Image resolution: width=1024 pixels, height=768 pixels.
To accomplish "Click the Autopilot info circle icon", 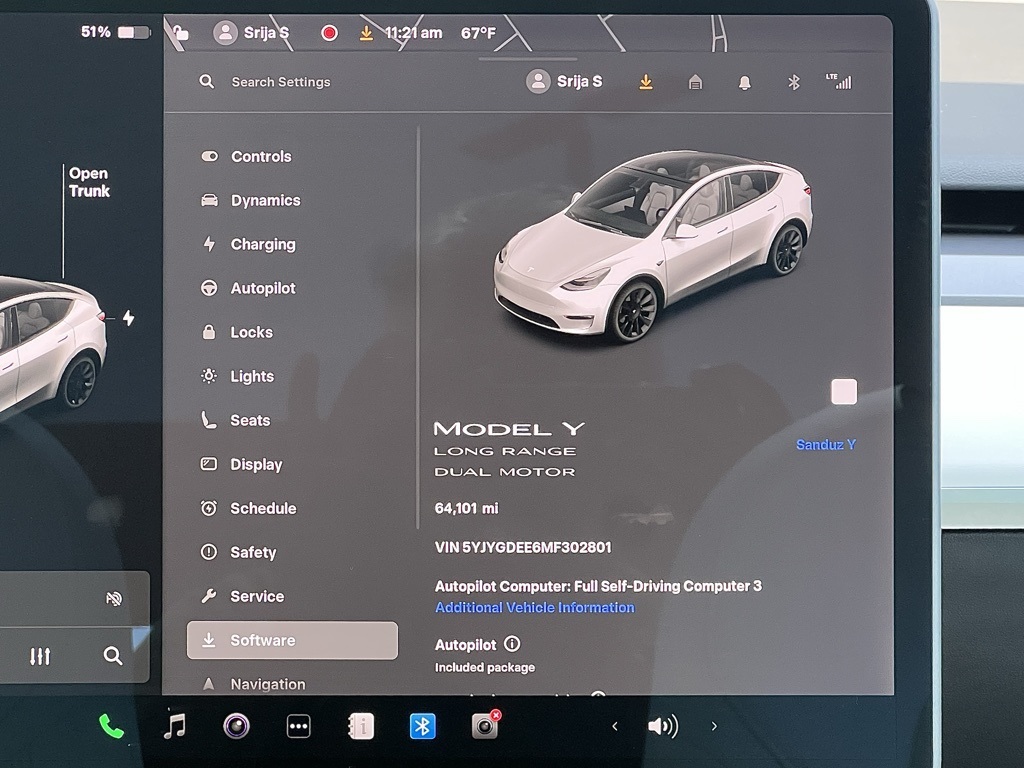I will (x=513, y=644).
